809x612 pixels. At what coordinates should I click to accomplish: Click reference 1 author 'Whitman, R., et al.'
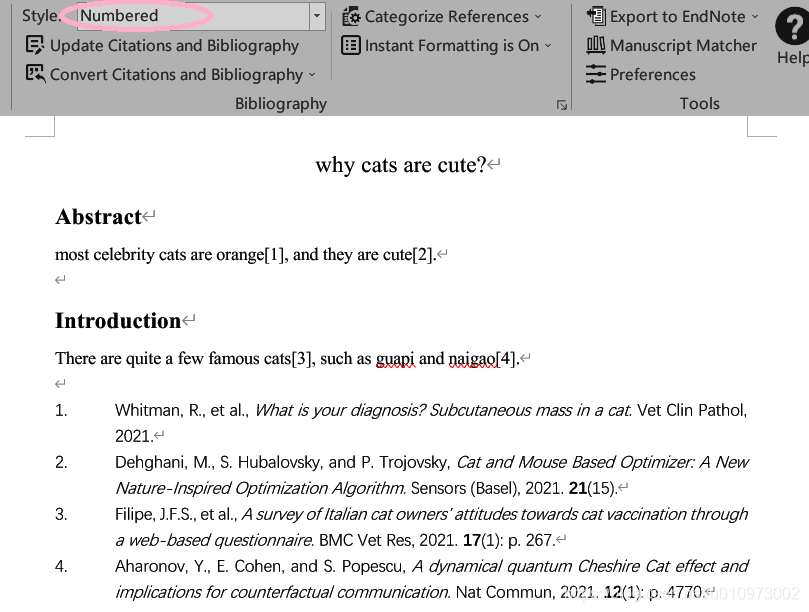[x=182, y=410]
